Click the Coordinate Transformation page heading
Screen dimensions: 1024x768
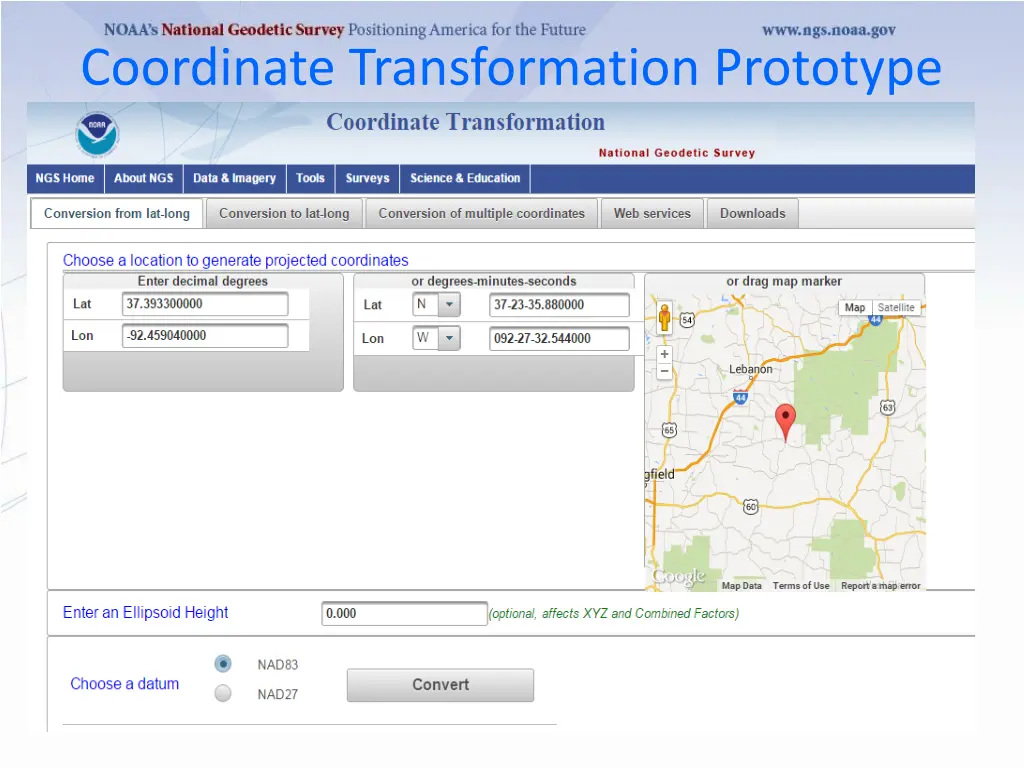click(466, 122)
